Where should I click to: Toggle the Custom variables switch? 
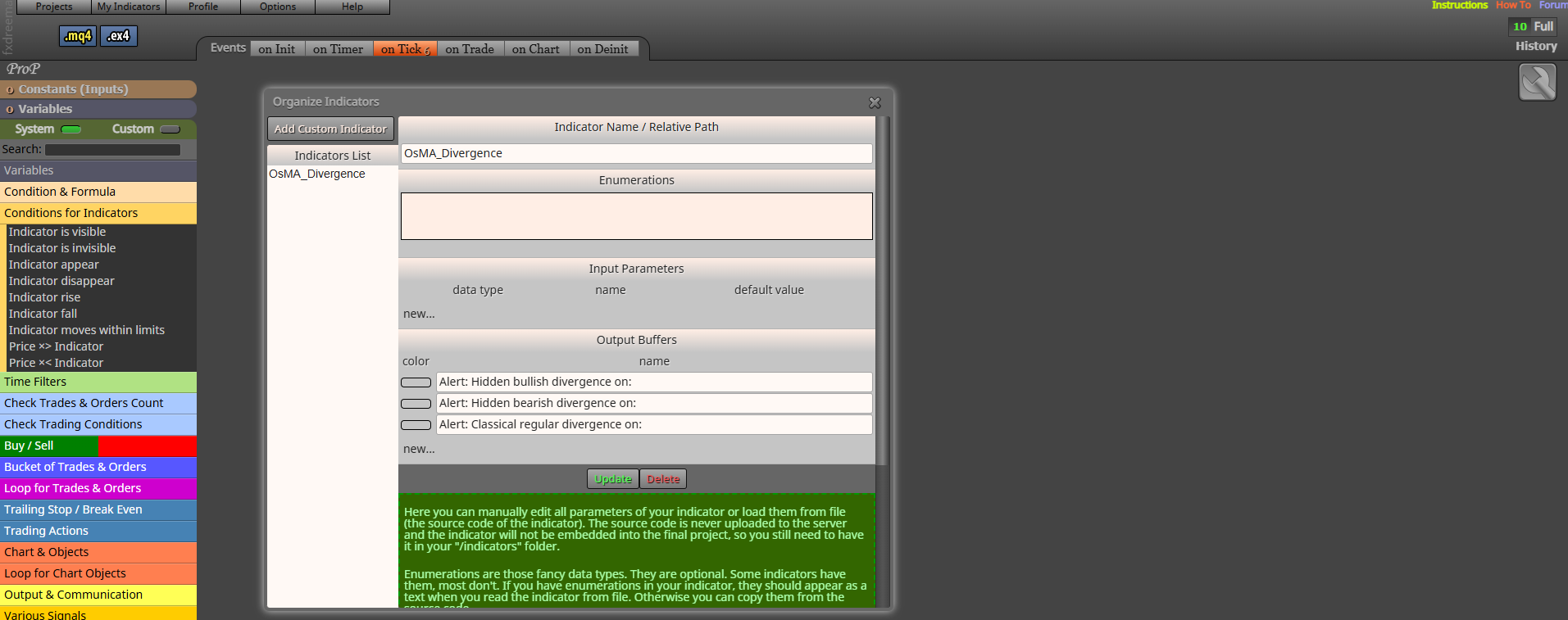(x=170, y=129)
